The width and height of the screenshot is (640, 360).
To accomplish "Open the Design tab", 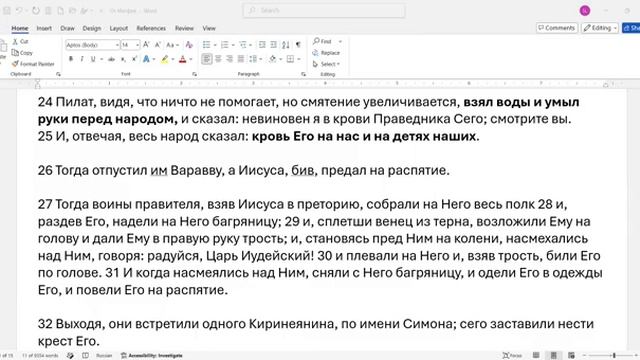I will click(x=91, y=28).
